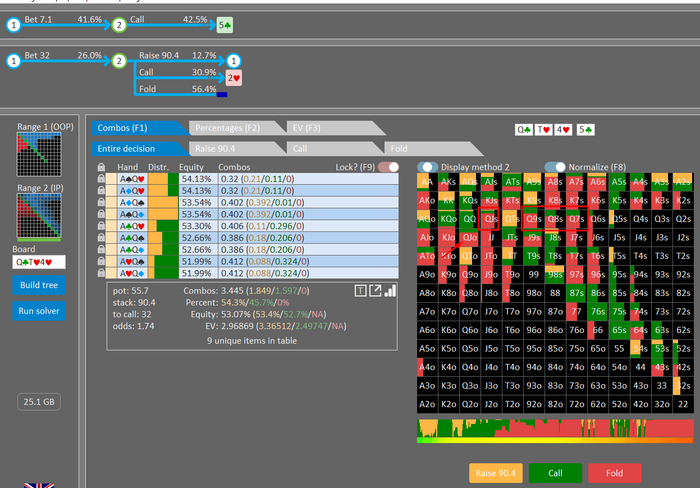This screenshot has height=488, width=700.
Task: Click the 5♣ turn card above the matrix
Action: (585, 129)
